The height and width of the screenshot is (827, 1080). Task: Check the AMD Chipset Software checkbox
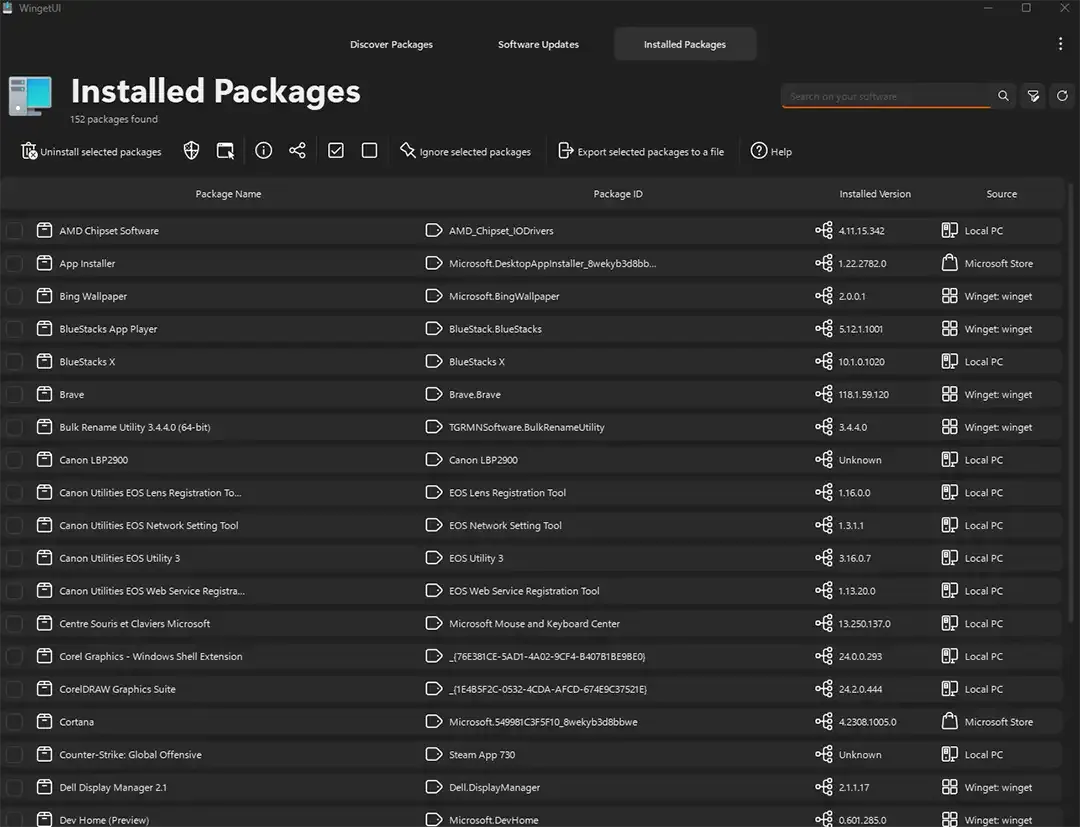tap(14, 231)
